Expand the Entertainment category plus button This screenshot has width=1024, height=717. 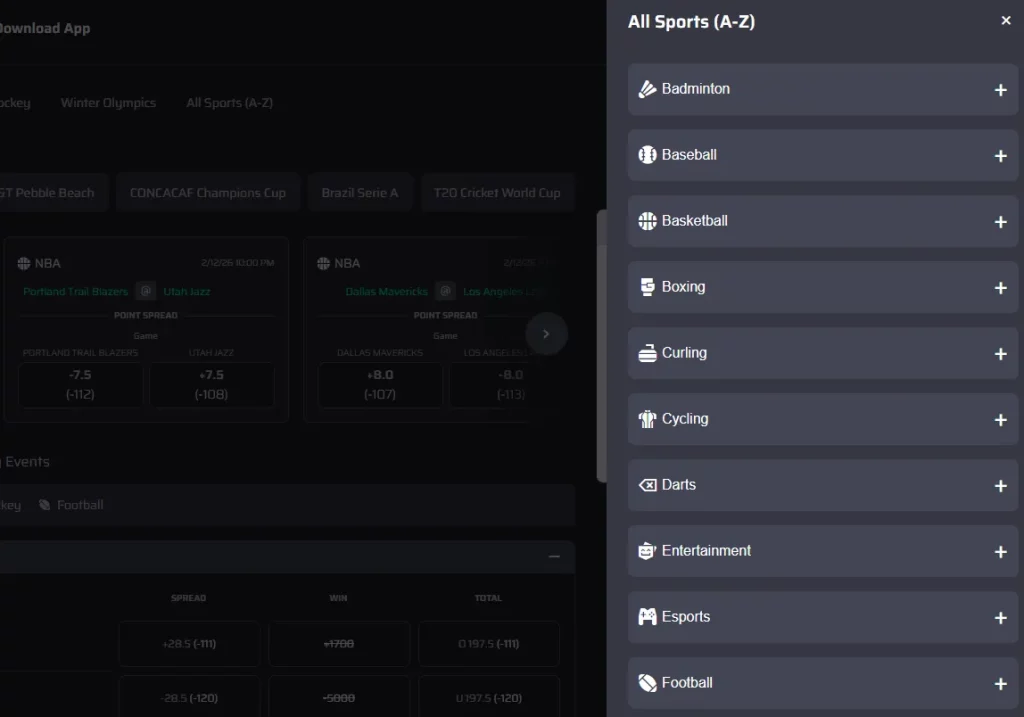pos(1000,552)
